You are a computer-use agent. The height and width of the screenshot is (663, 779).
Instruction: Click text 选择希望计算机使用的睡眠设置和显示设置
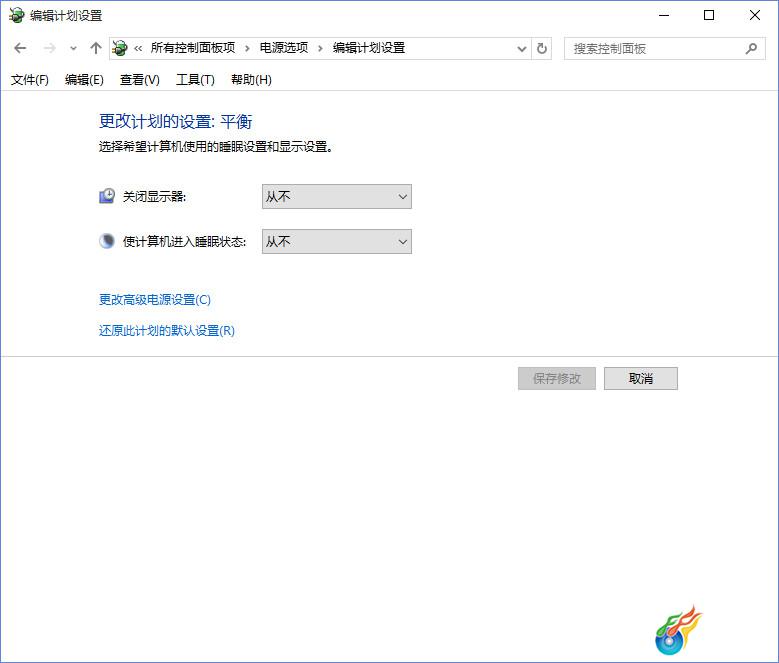[216, 147]
